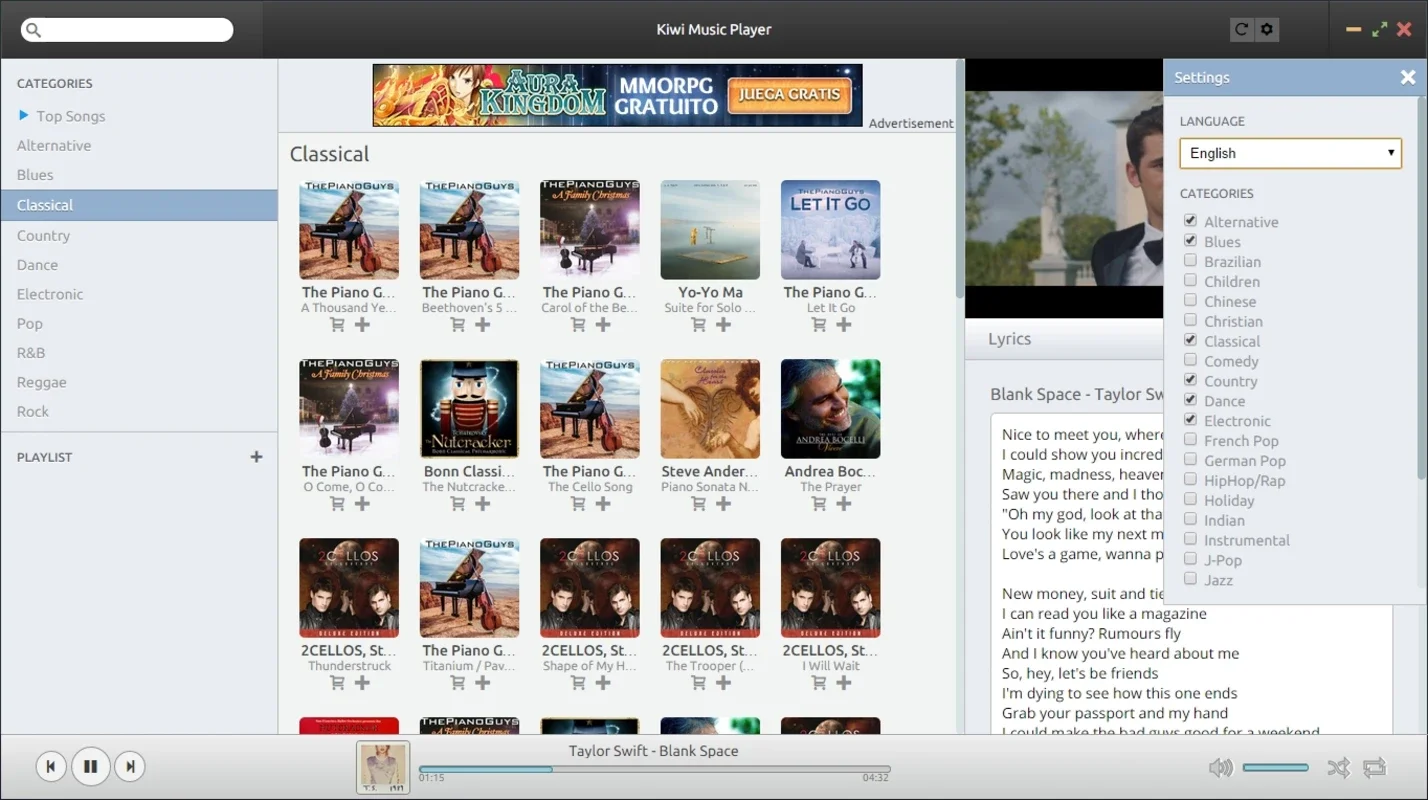
Task: Open the Language dropdown showing English
Action: (1291, 153)
